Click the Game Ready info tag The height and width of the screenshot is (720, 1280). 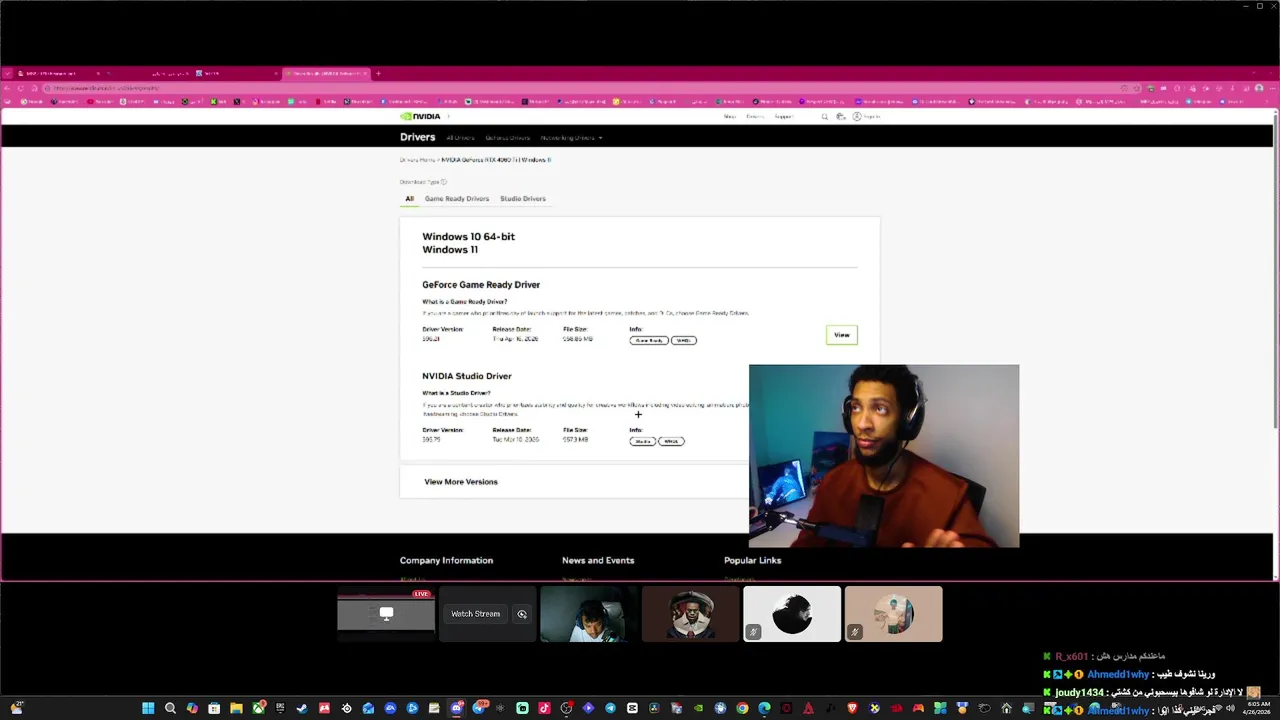(x=649, y=340)
